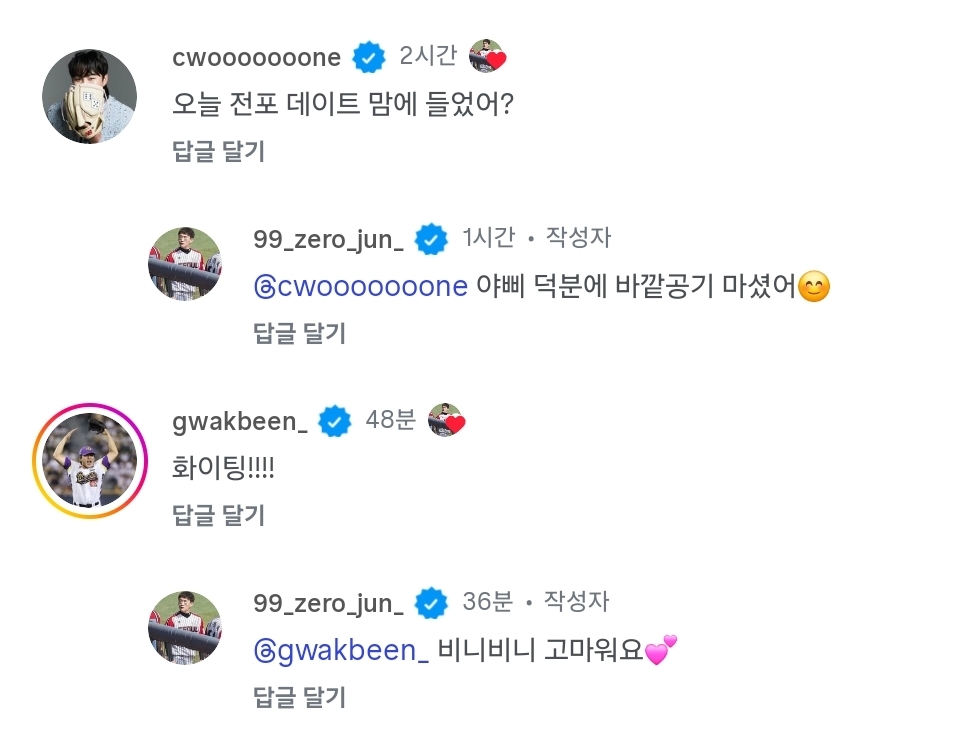This screenshot has width=973, height=746.
Task: Open the cwoooooooone username link
Action: coord(256,58)
